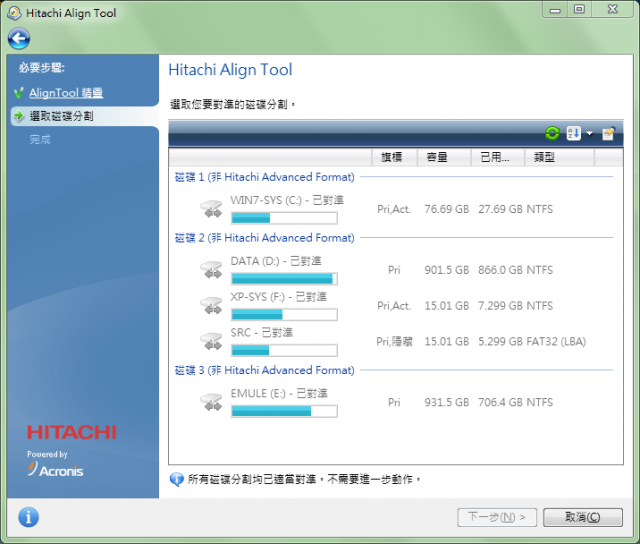Image resolution: width=640 pixels, height=544 pixels.
Task: Click the A-Z sort icon
Action: pos(573,133)
